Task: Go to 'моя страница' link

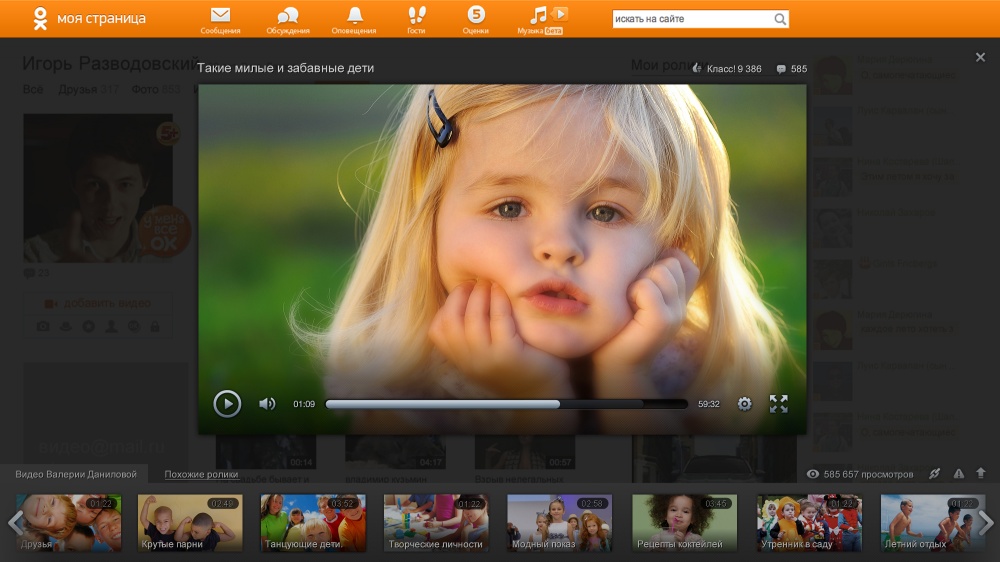Action: coord(101,18)
